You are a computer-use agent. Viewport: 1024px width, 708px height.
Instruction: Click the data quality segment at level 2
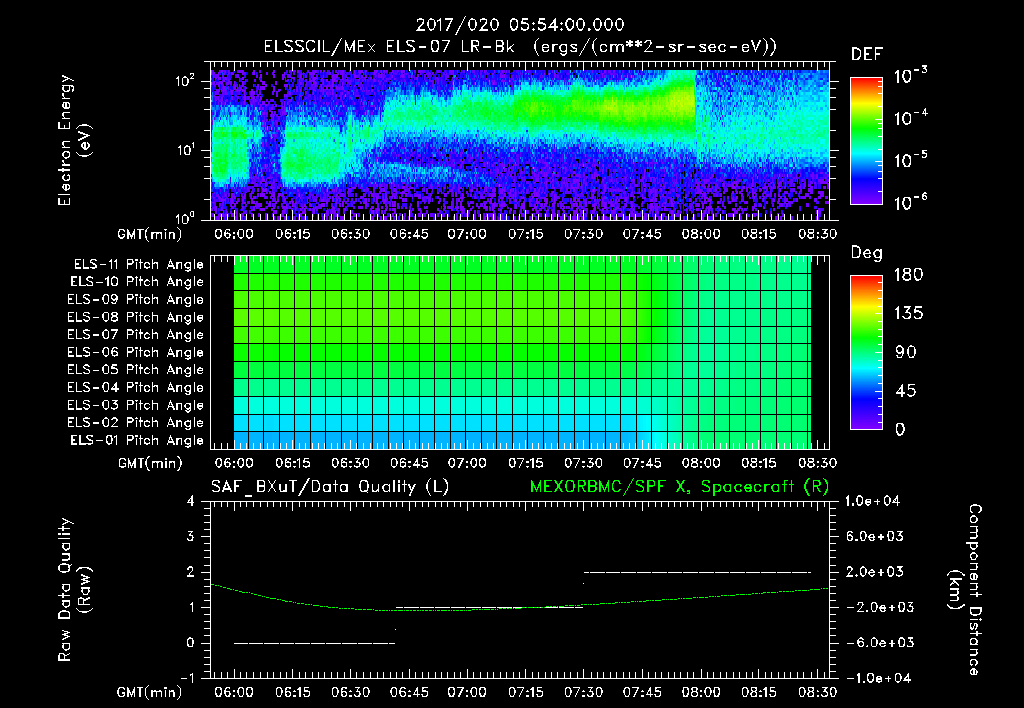click(x=697, y=572)
